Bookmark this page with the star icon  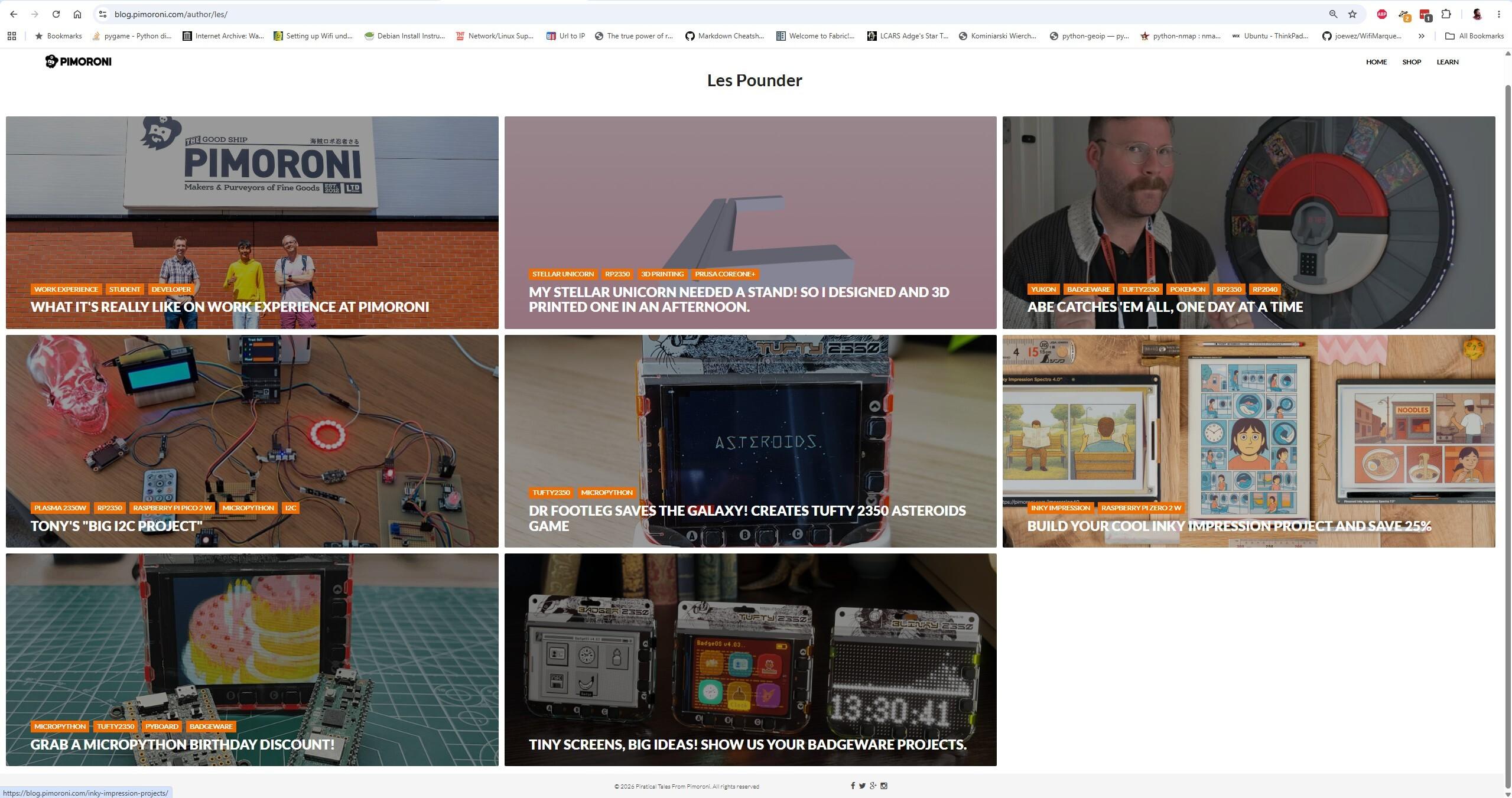click(1352, 14)
